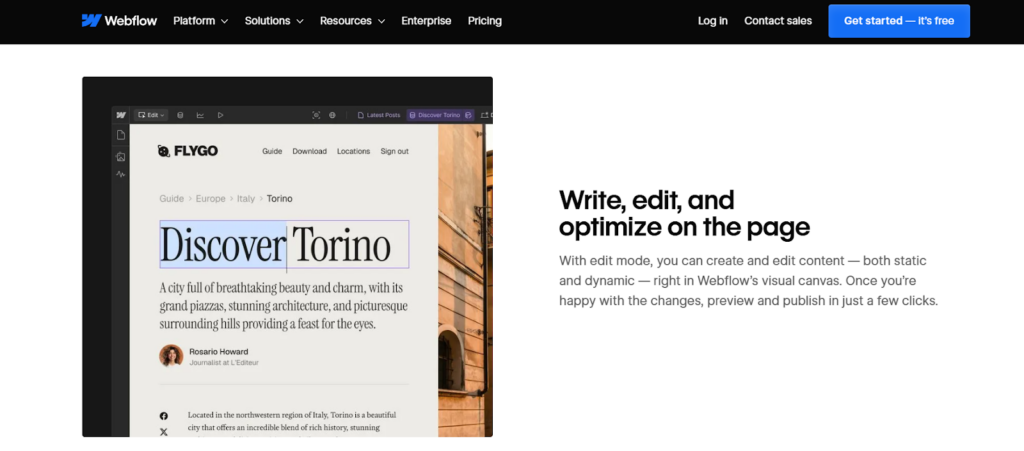1024x451 pixels.
Task: Click the Journalist at L'Editeur caption
Action: tap(224, 362)
